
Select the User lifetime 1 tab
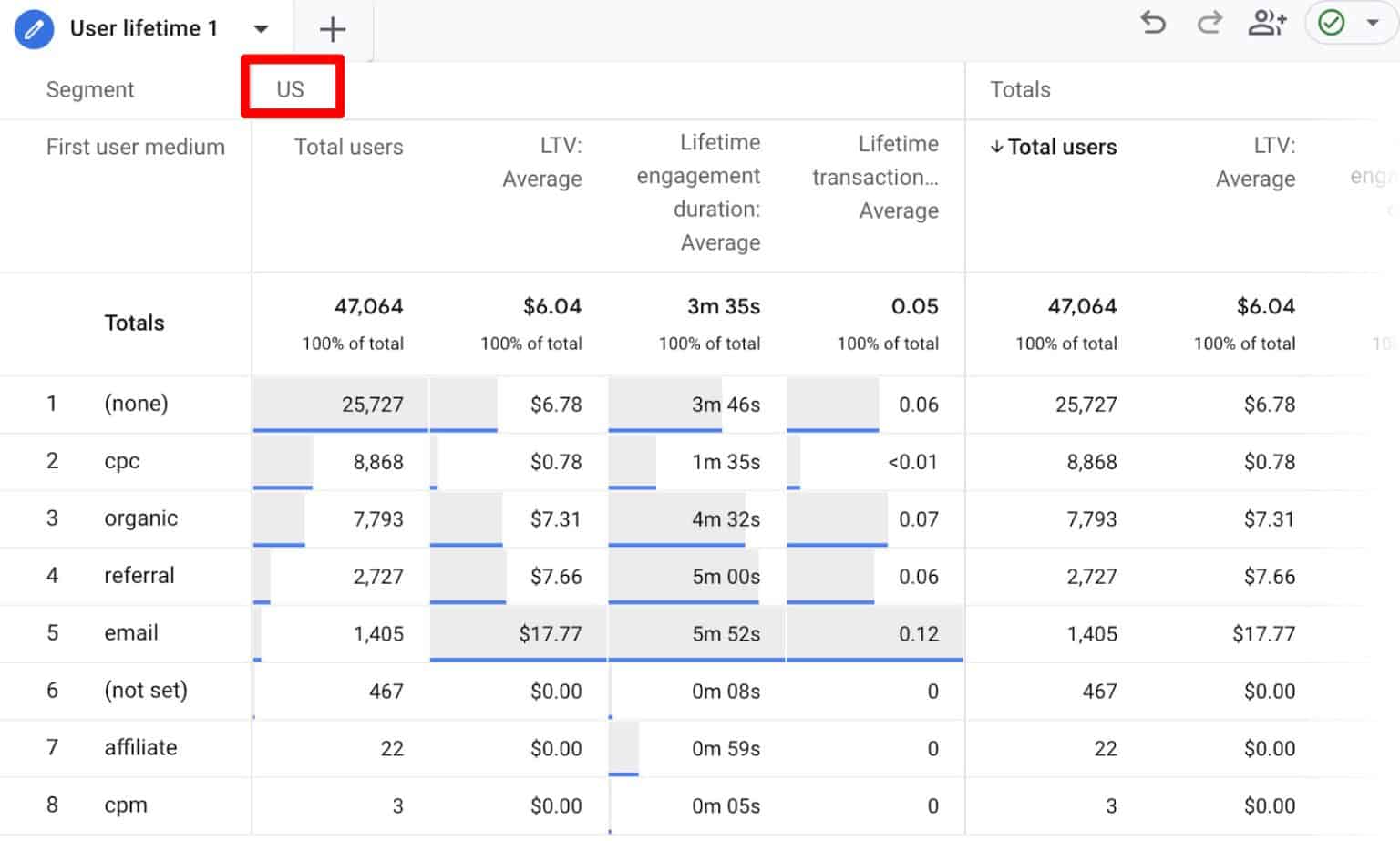click(x=143, y=28)
